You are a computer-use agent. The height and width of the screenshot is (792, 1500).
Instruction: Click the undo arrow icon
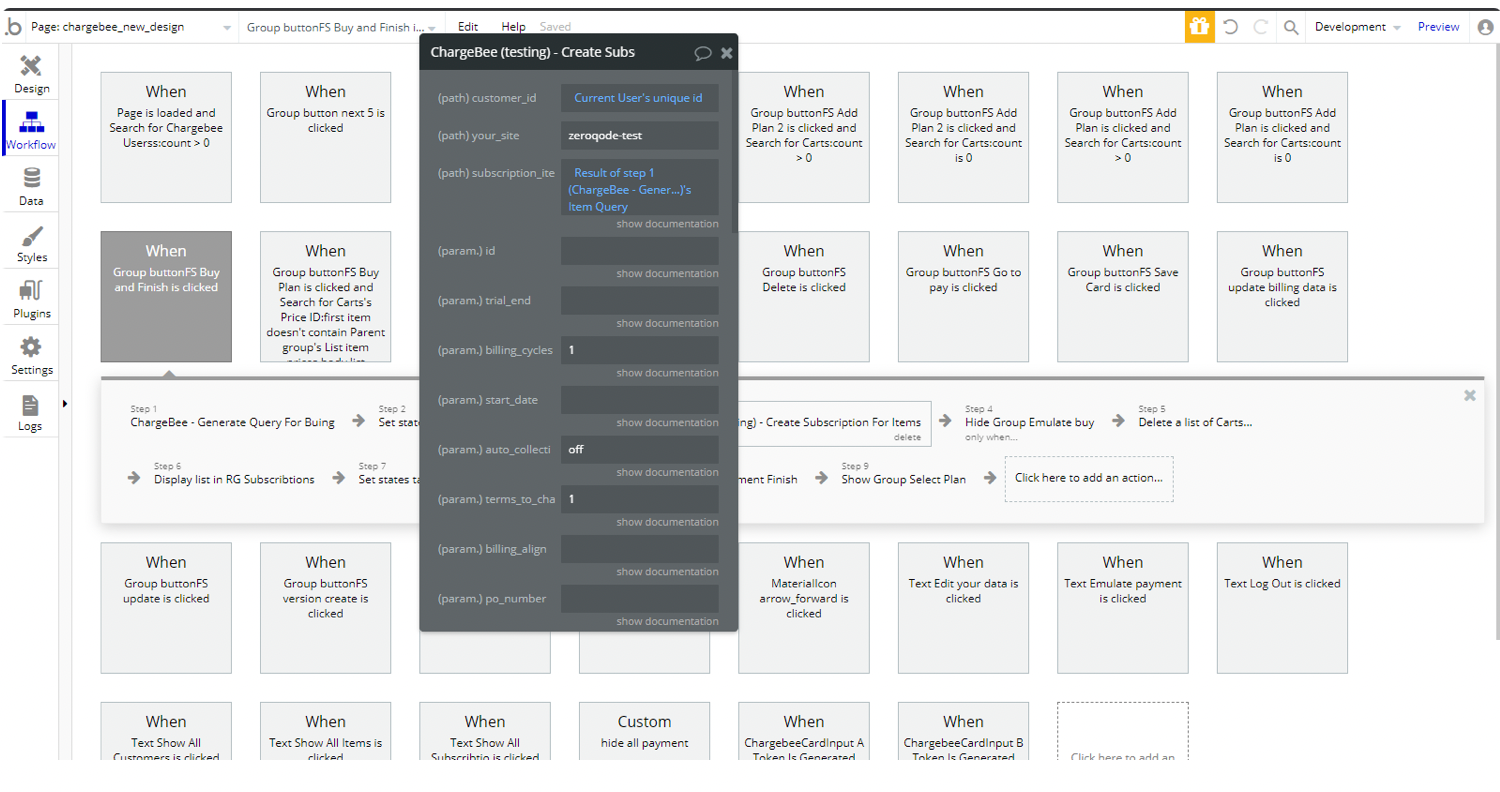pyautogui.click(x=1231, y=27)
